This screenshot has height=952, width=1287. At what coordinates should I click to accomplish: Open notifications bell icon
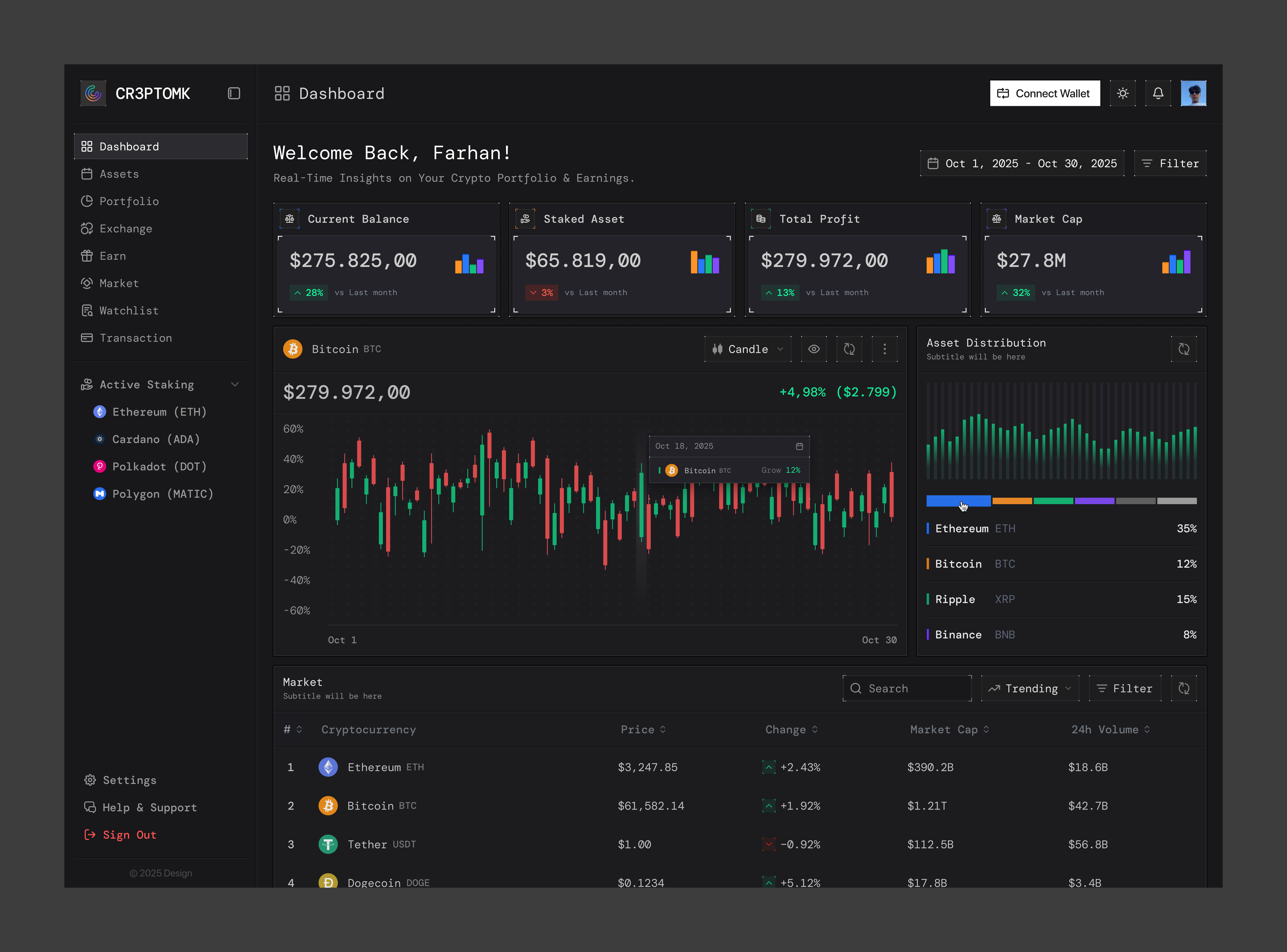[1158, 93]
